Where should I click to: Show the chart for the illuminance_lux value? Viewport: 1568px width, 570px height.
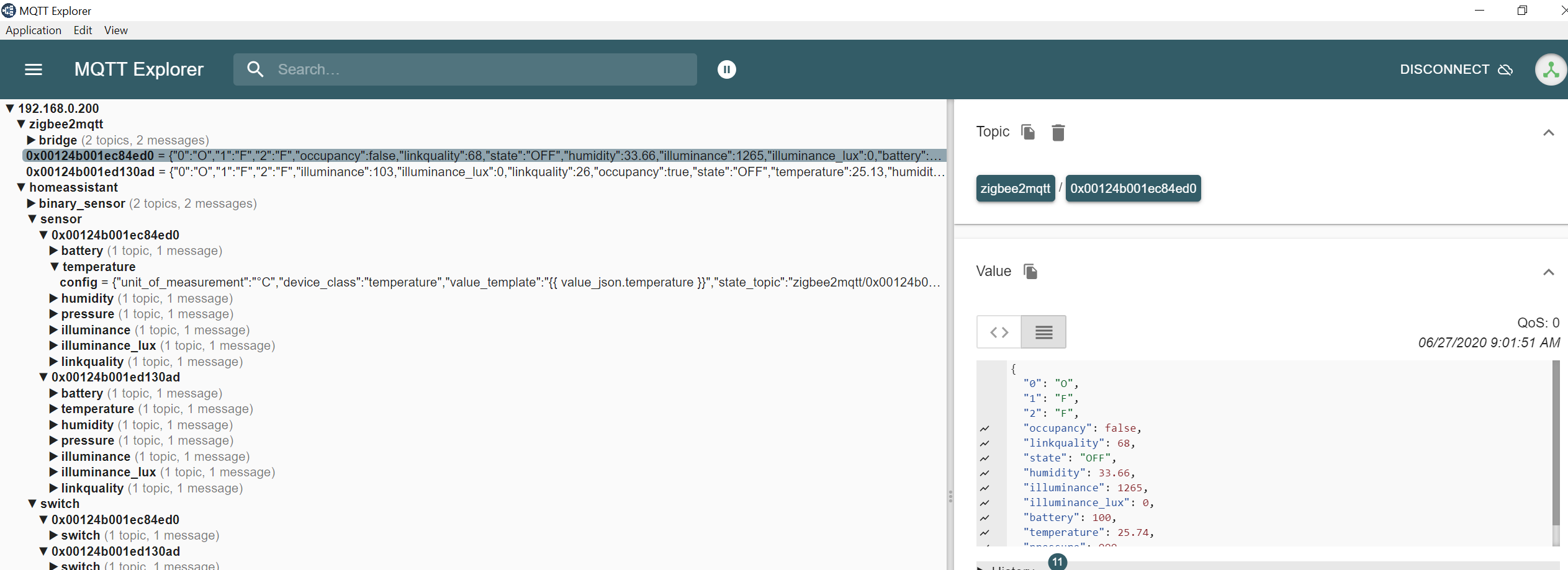click(x=985, y=503)
